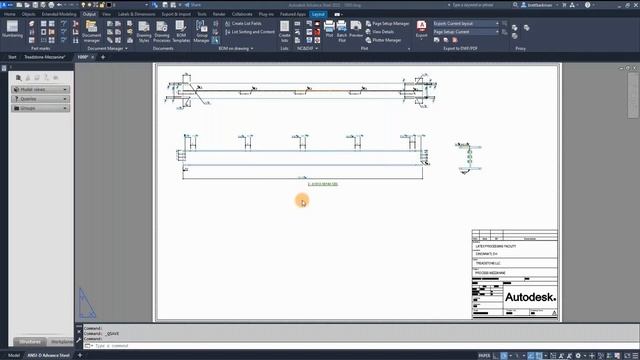The image size is (640, 360).
Task: Select the Structures palette tab
Action: [x=30, y=342]
